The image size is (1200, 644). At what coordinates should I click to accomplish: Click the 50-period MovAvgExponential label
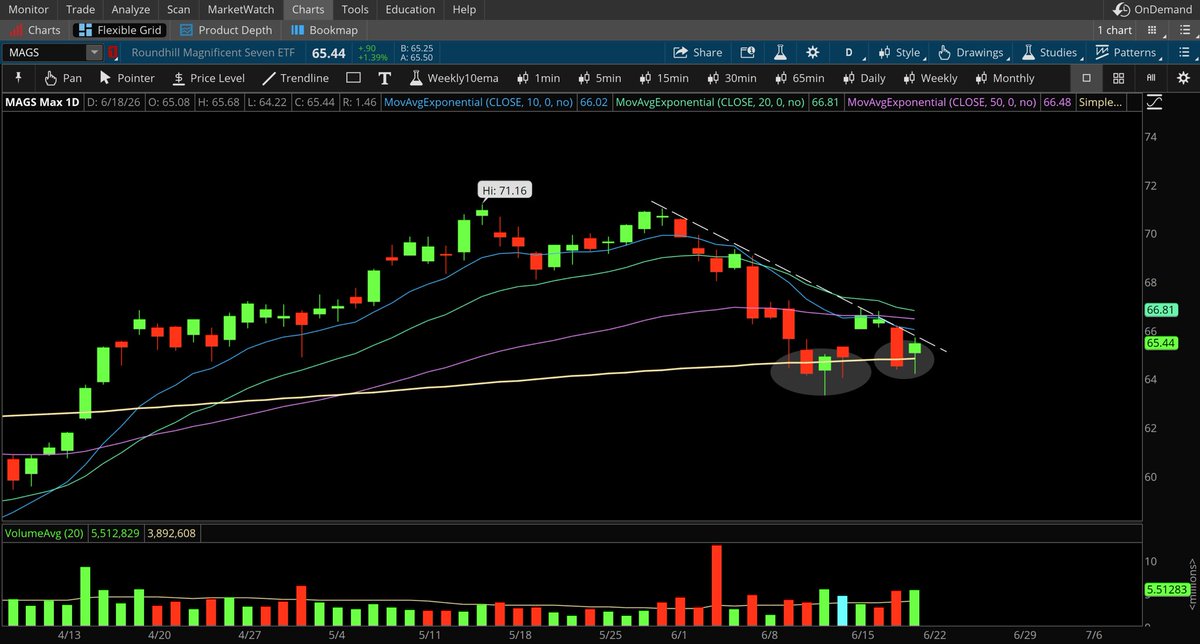(x=942, y=102)
